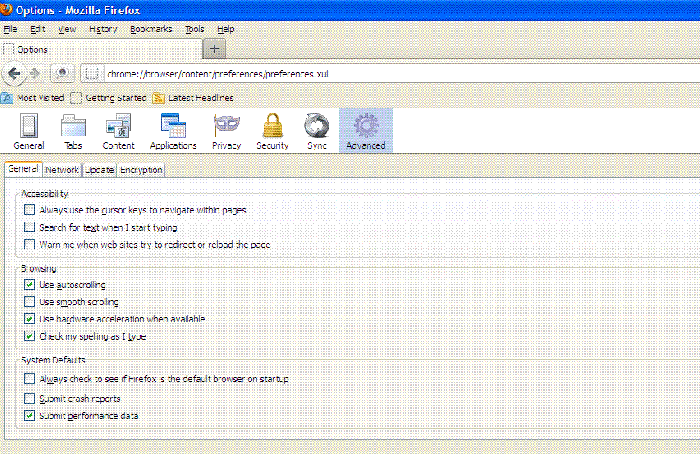Click the Advanced gear icon

click(x=365, y=130)
